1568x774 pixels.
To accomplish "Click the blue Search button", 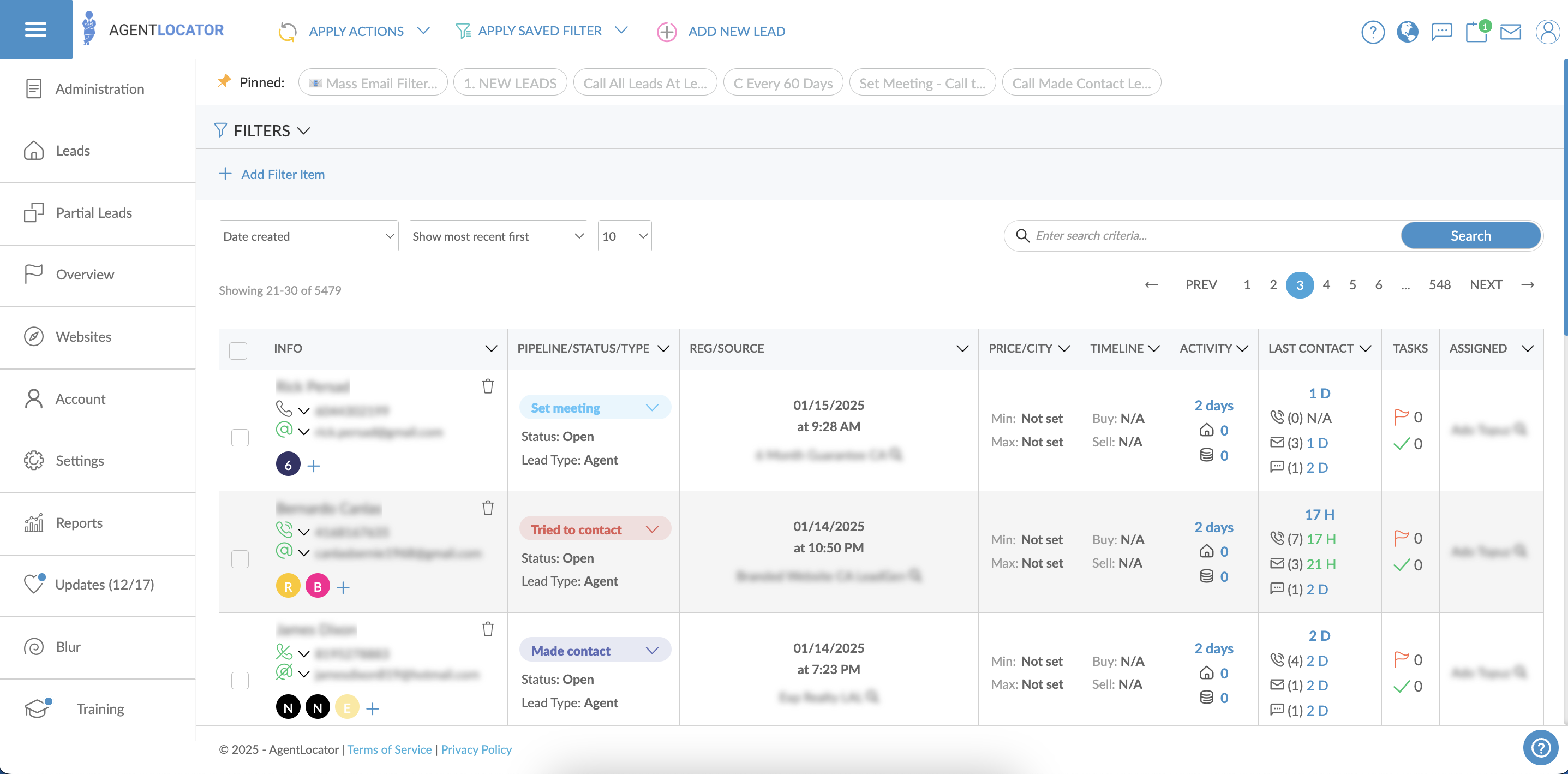I will tap(1470, 236).
